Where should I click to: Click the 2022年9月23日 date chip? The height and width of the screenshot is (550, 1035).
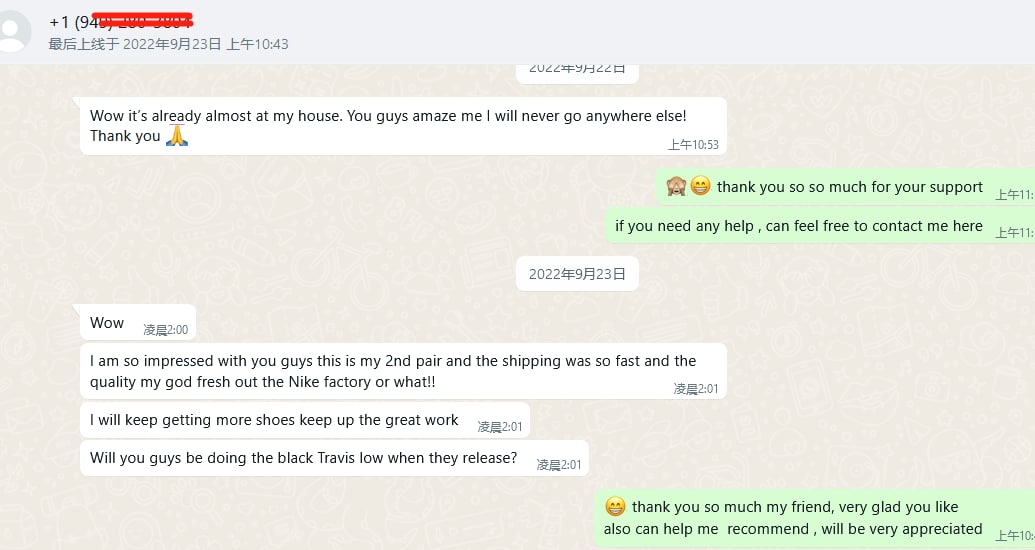577,274
